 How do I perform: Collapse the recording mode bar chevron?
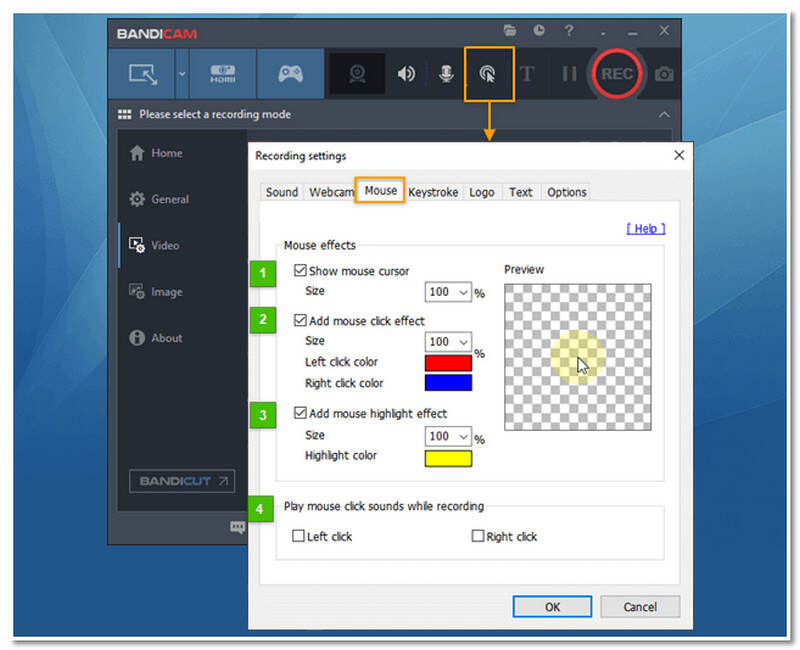point(664,114)
